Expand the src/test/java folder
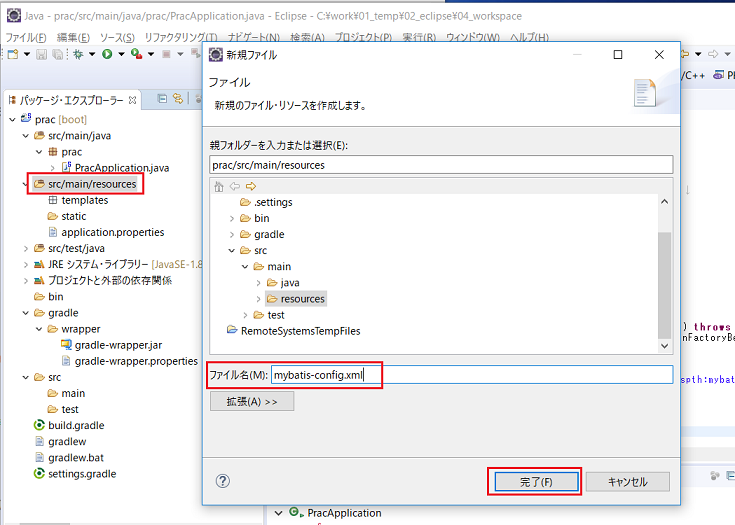This screenshot has width=735, height=525. point(26,248)
